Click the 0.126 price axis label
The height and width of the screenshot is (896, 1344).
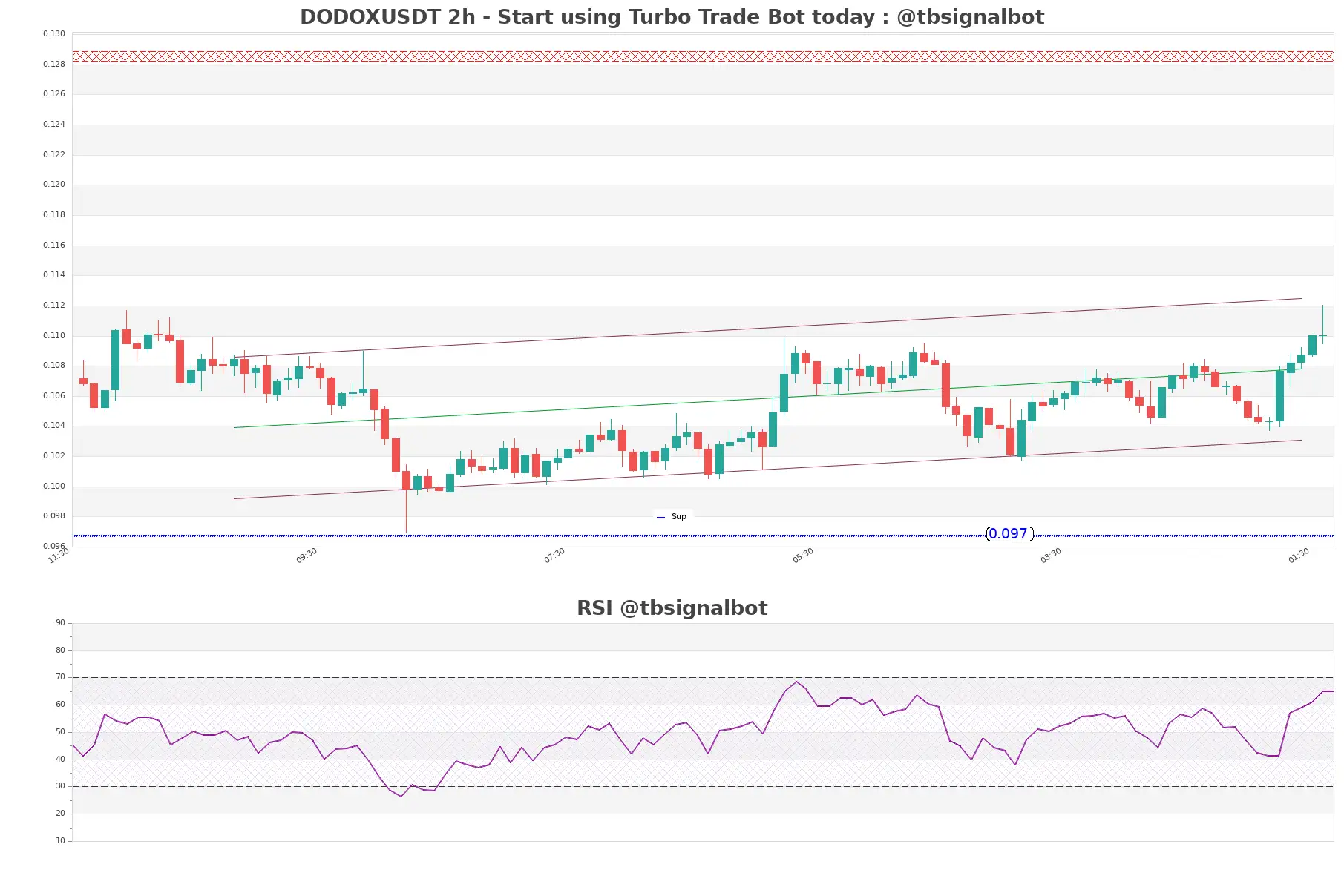point(53,94)
